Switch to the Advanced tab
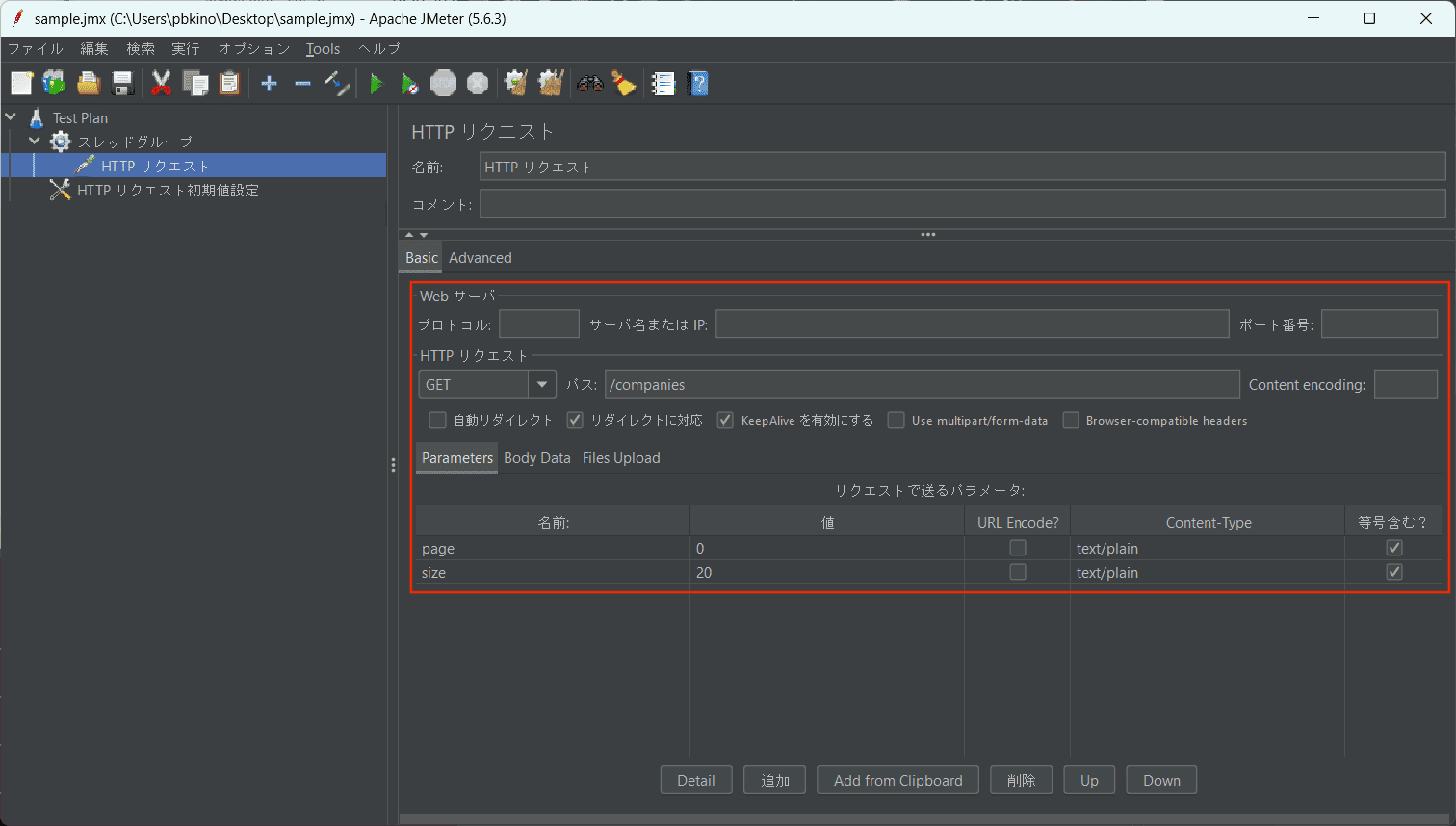 tap(481, 257)
